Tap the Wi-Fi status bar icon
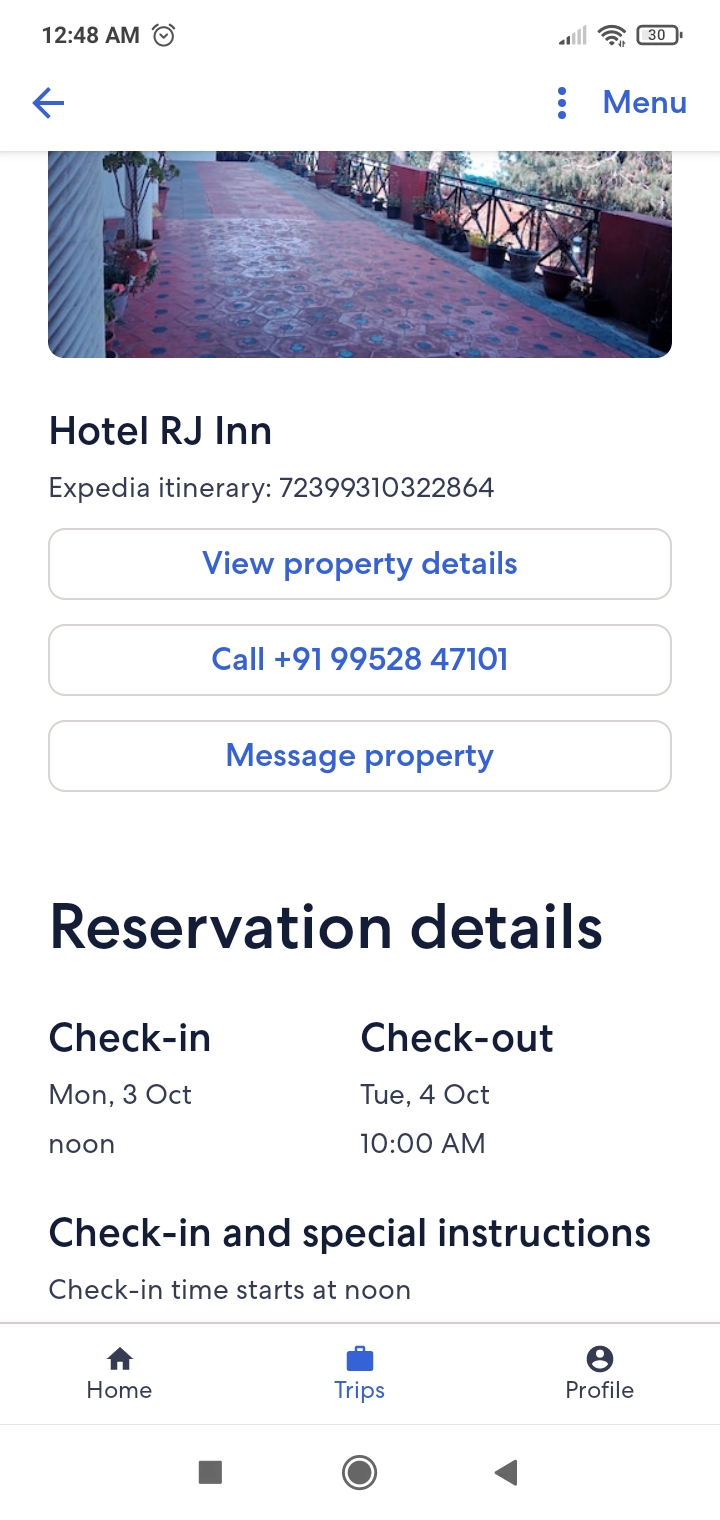The height and width of the screenshot is (1520, 720). [611, 36]
